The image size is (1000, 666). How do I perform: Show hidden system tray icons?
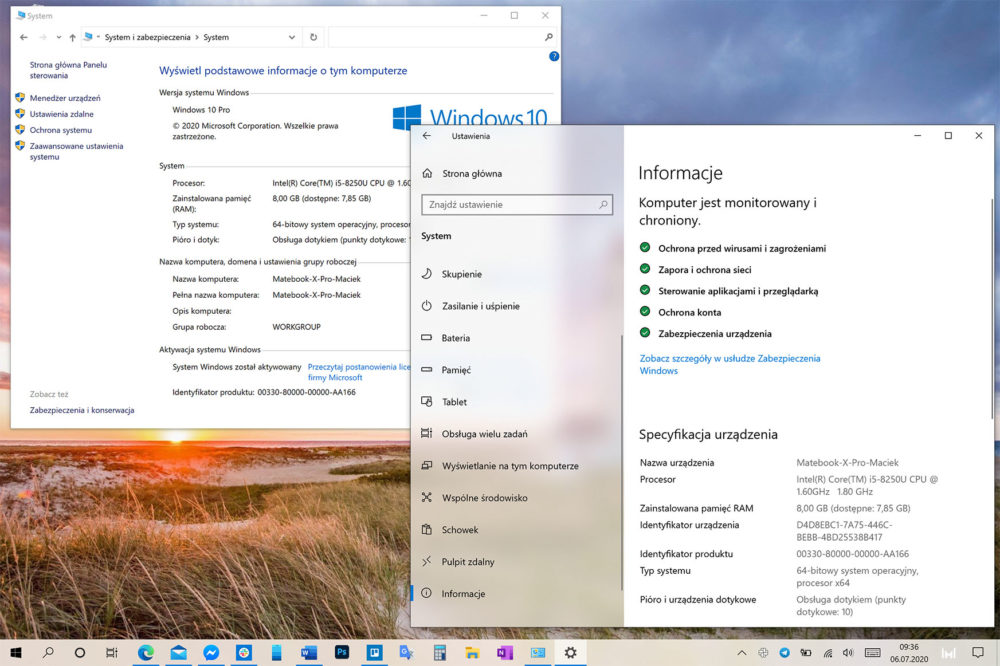pyautogui.click(x=743, y=652)
